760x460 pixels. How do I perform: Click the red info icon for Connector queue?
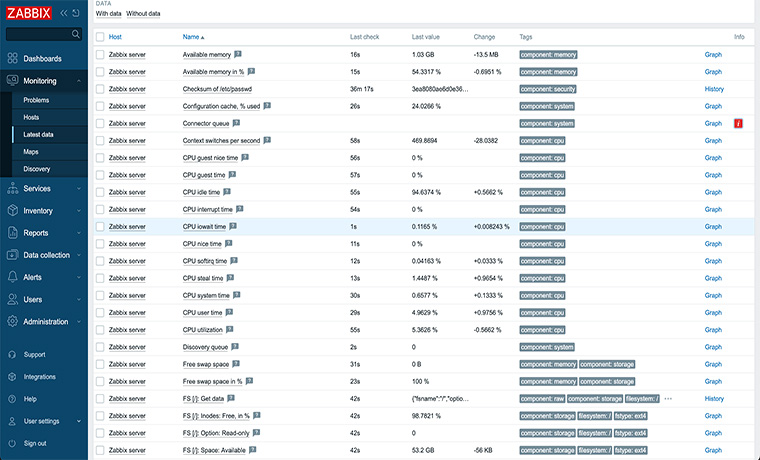(738, 124)
